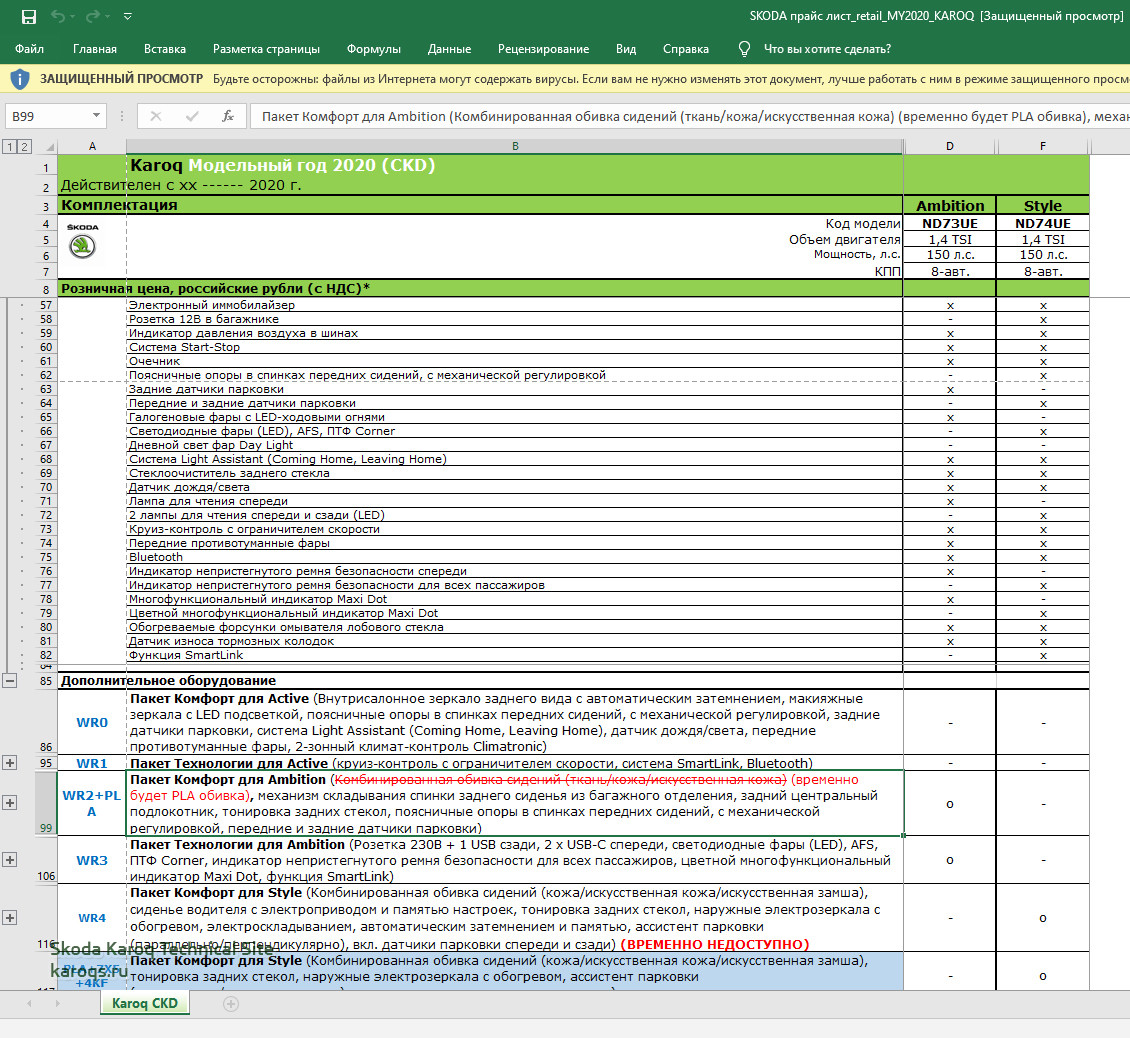Click the Undo arrow icon
The width and height of the screenshot is (1130, 1038).
coord(58,17)
